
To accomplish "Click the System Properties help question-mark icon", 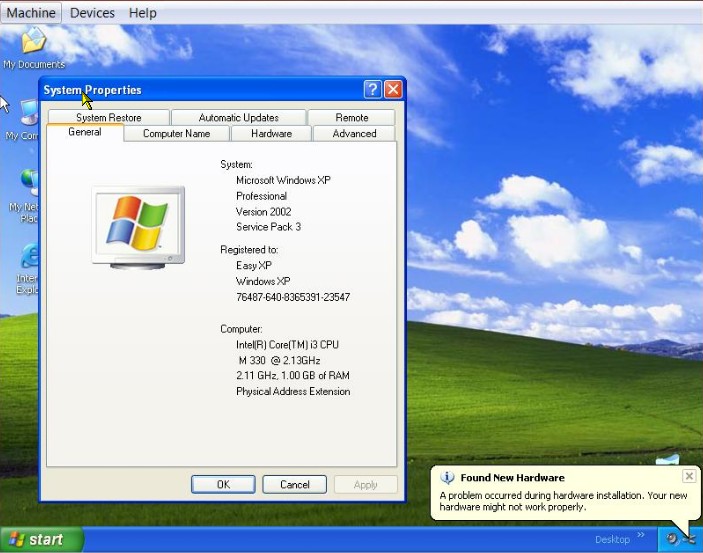I will click(x=372, y=90).
